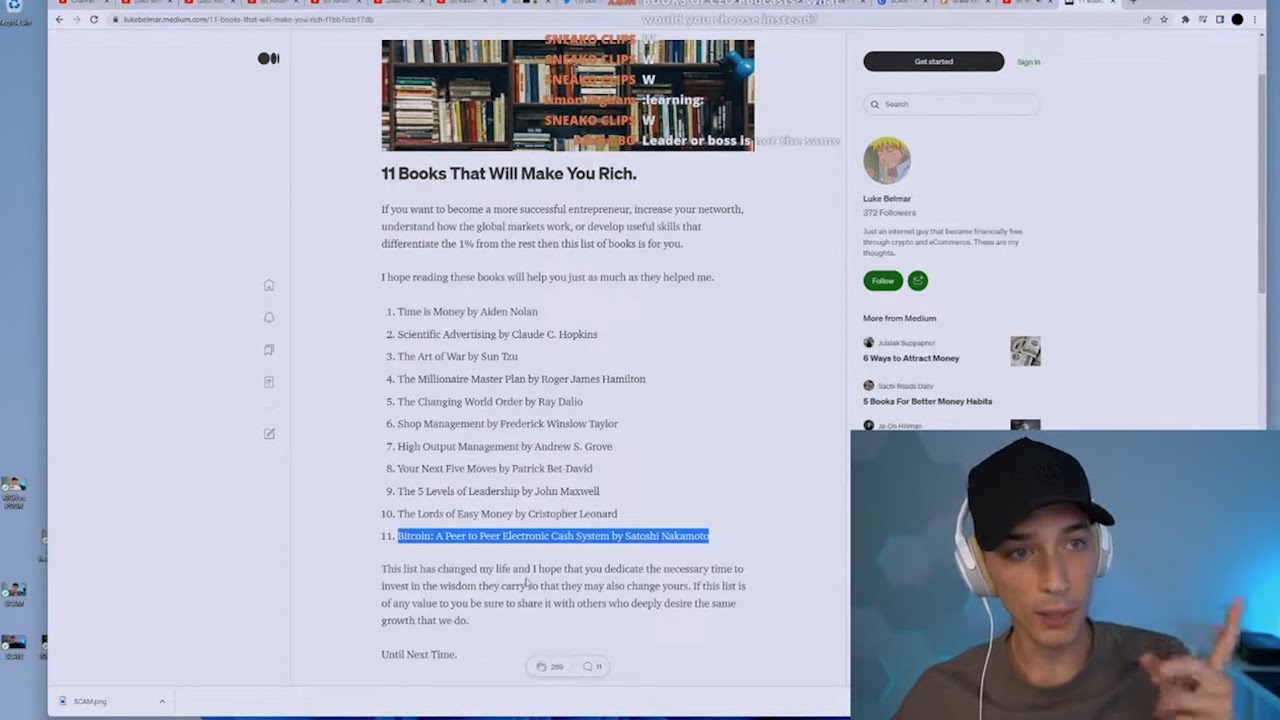
Task: Open the notifications bell in sidebar
Action: point(269,318)
